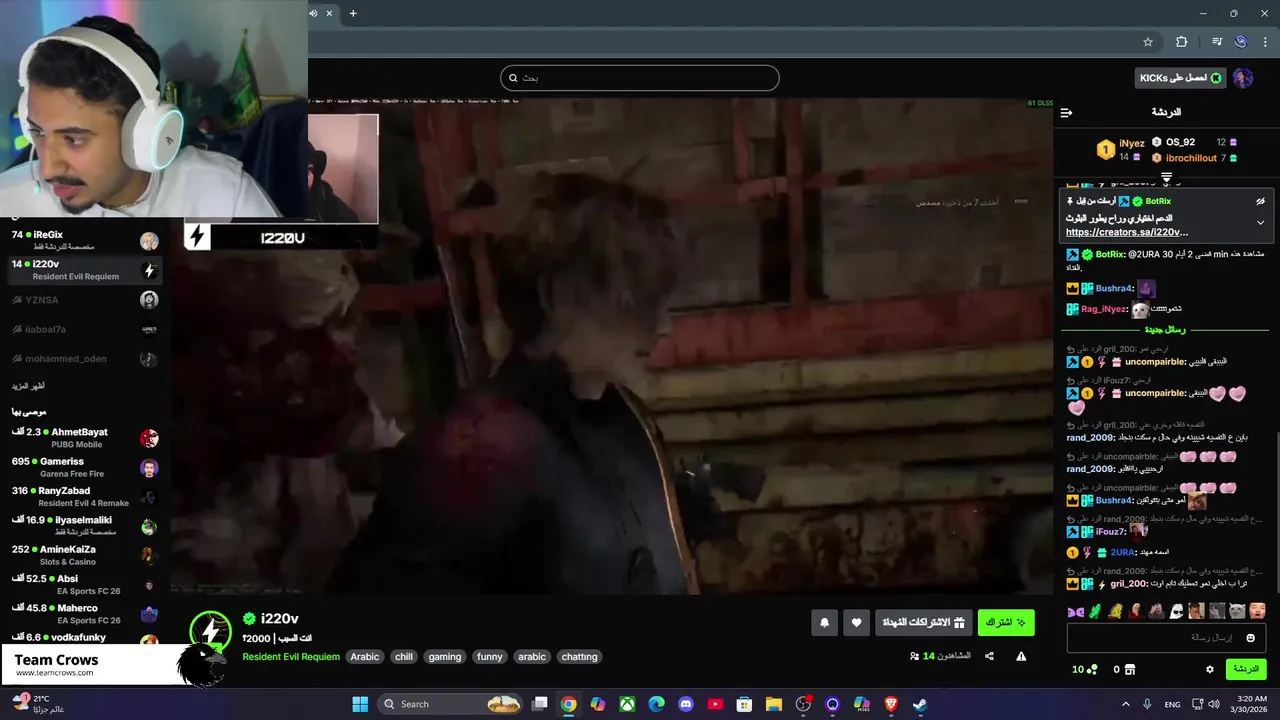Select the 'funny' tag
The image size is (1280, 720).
point(490,657)
